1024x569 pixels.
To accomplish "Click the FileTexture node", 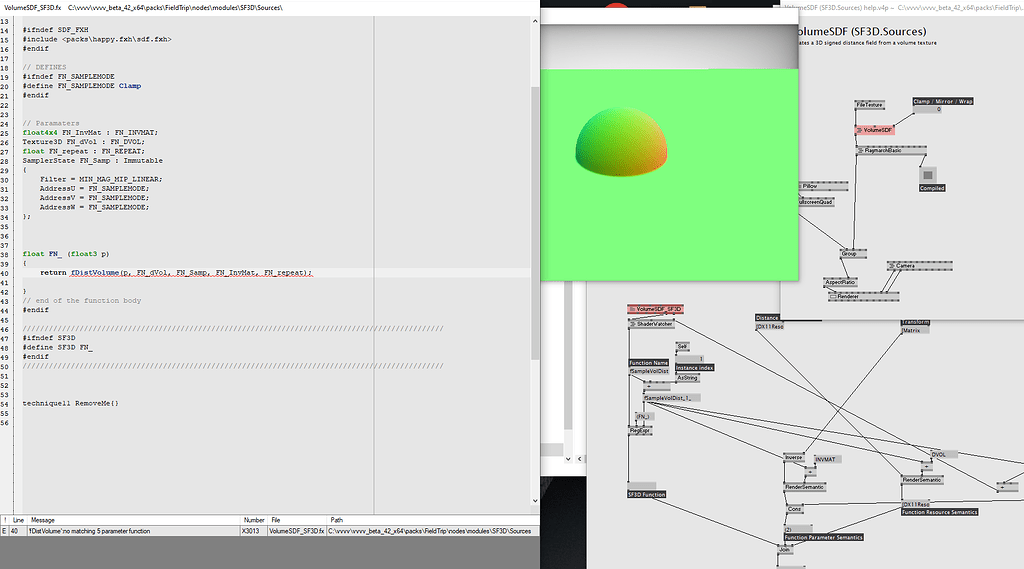I will click(x=870, y=104).
